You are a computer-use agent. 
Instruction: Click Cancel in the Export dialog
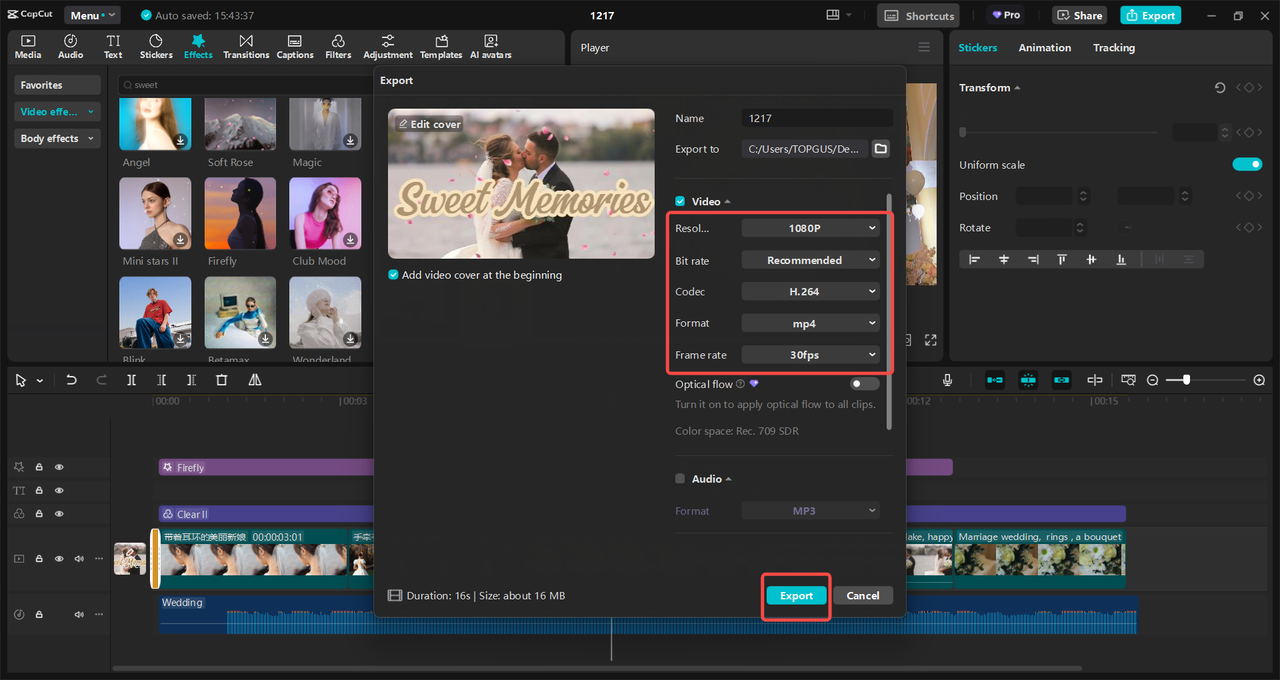[x=863, y=595]
